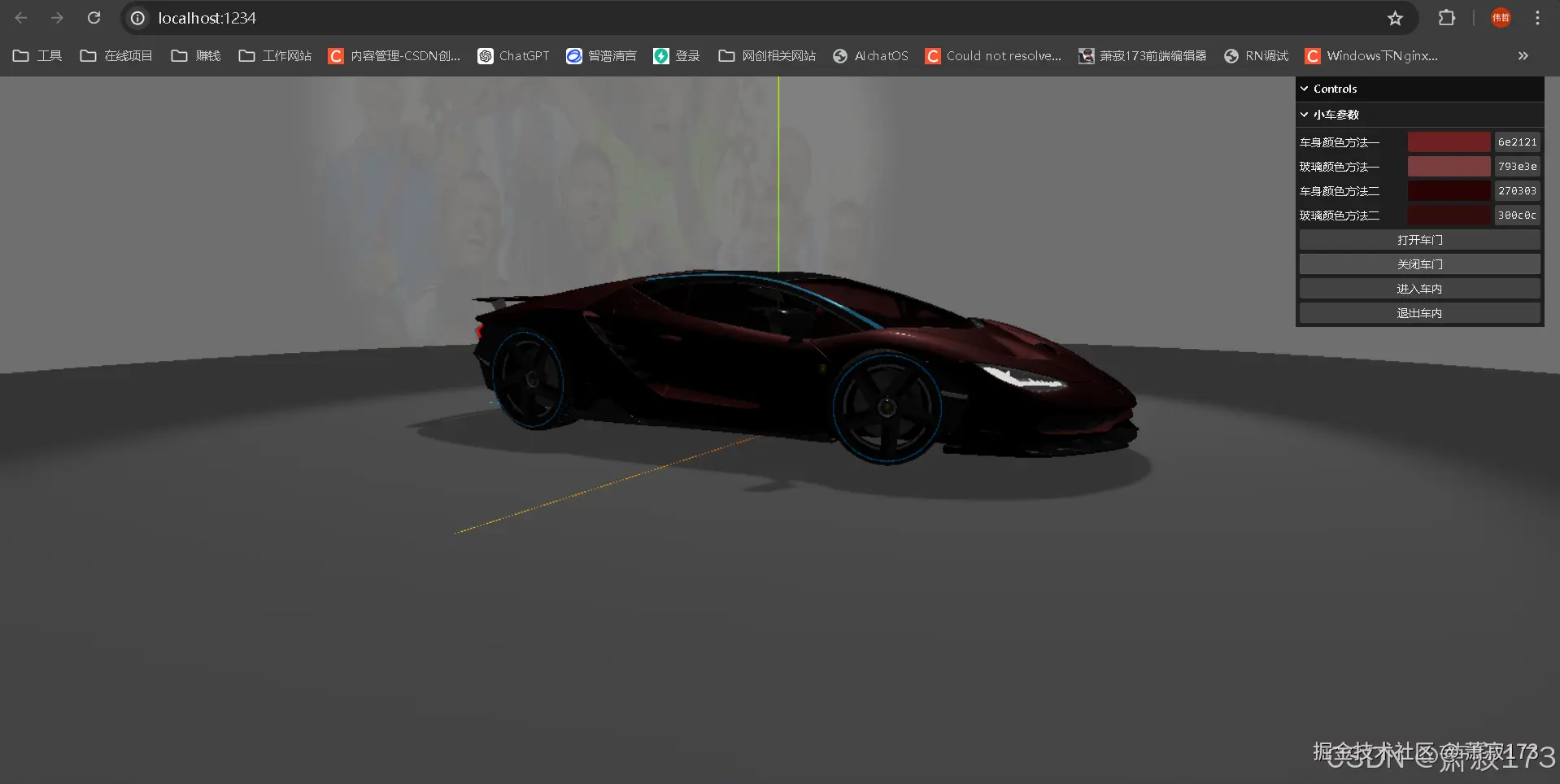Open the 网创相关网站 bookmark folder
The width and height of the screenshot is (1560, 784).
tap(767, 56)
